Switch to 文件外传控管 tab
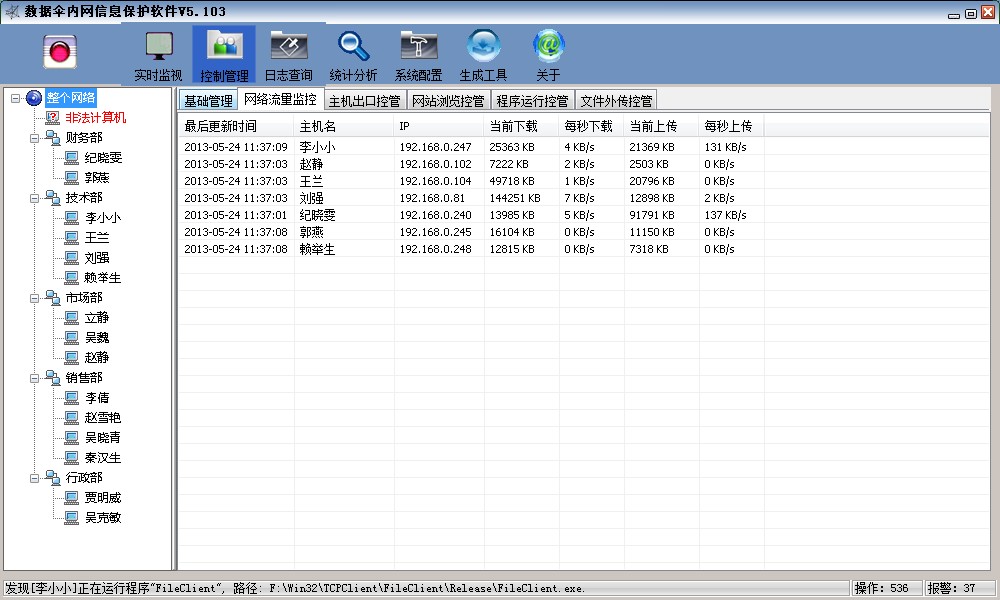Viewport: 1000px width, 600px height. (616, 101)
